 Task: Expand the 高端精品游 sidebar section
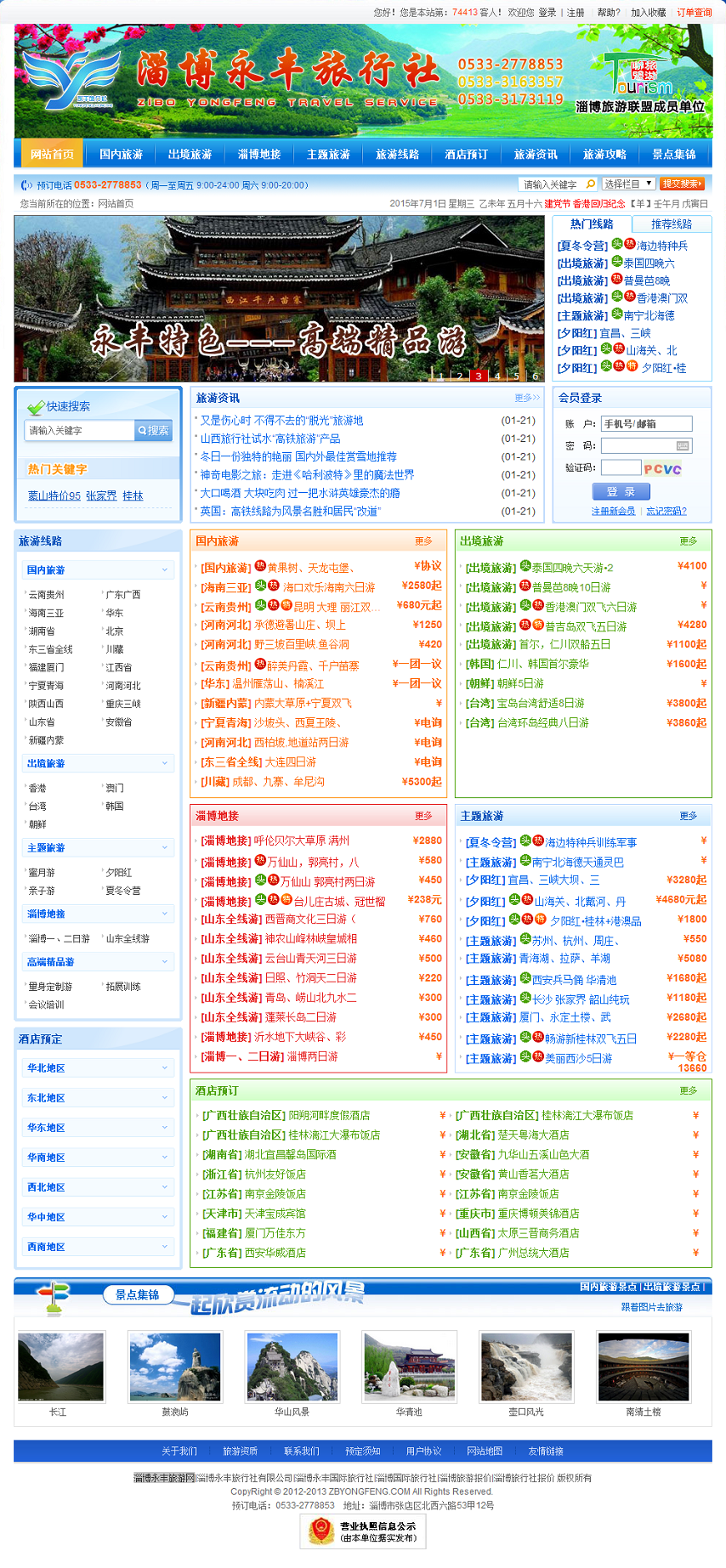pos(98,962)
